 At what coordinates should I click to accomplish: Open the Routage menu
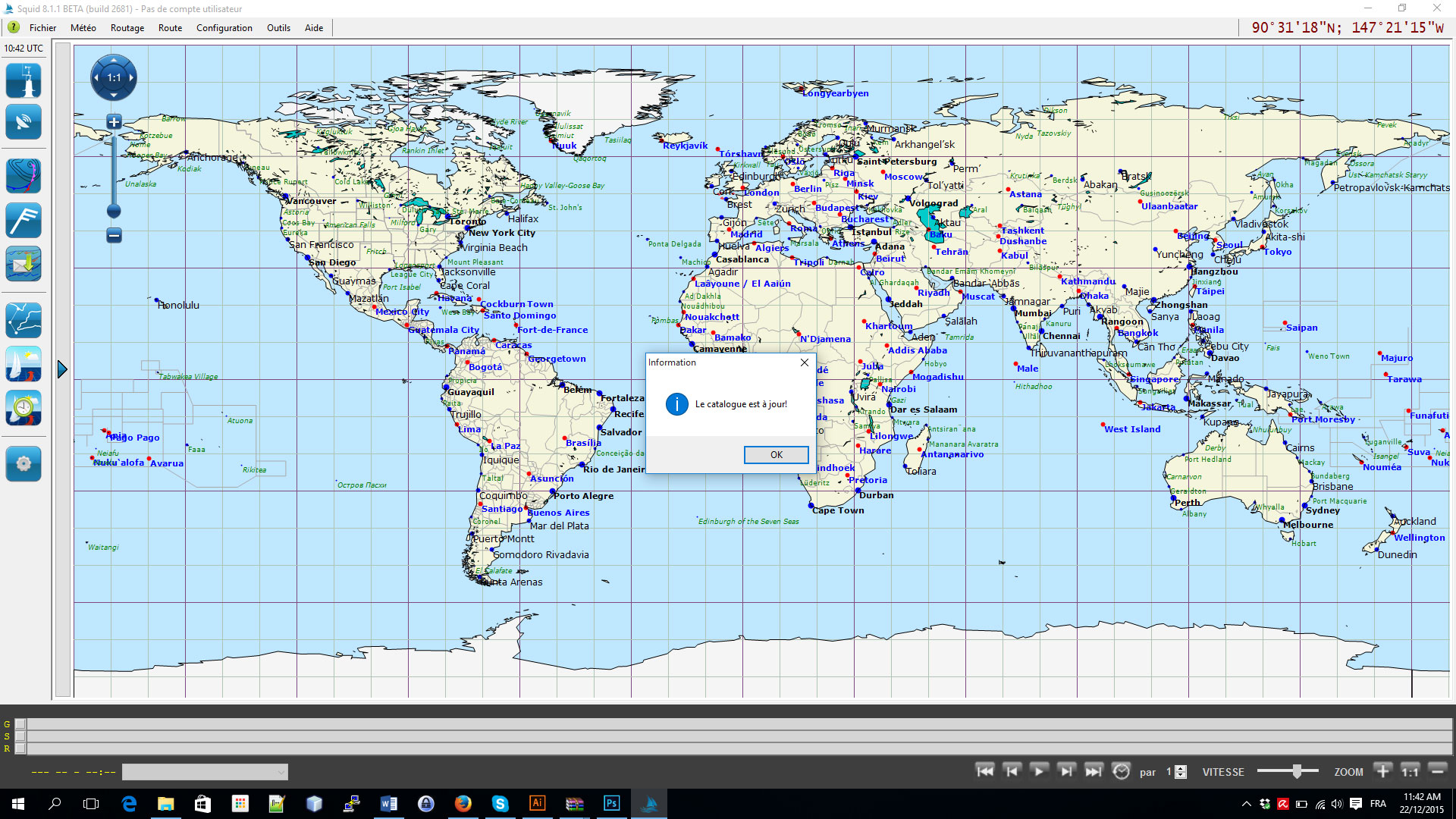127,28
